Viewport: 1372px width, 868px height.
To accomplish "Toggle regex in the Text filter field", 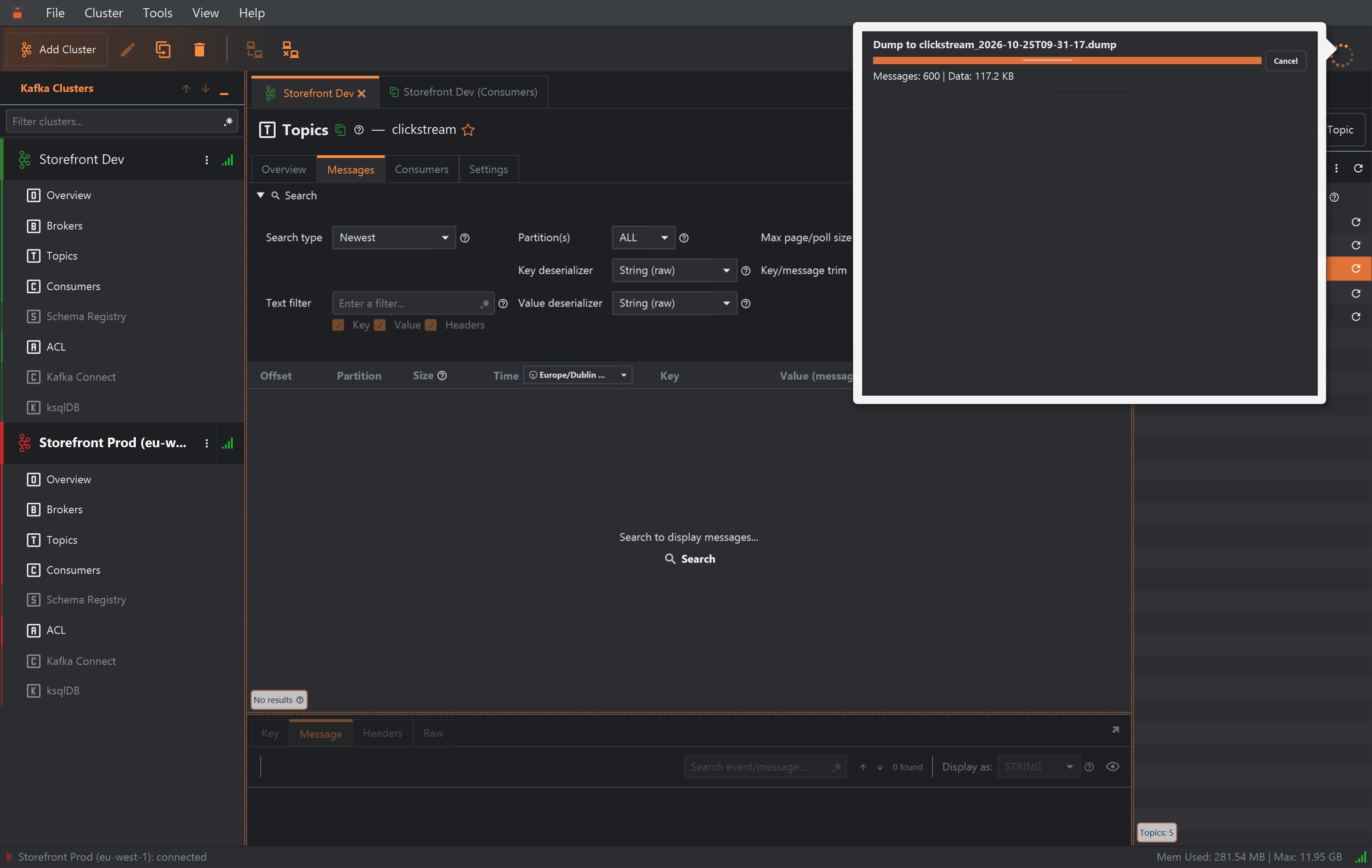I will (485, 304).
